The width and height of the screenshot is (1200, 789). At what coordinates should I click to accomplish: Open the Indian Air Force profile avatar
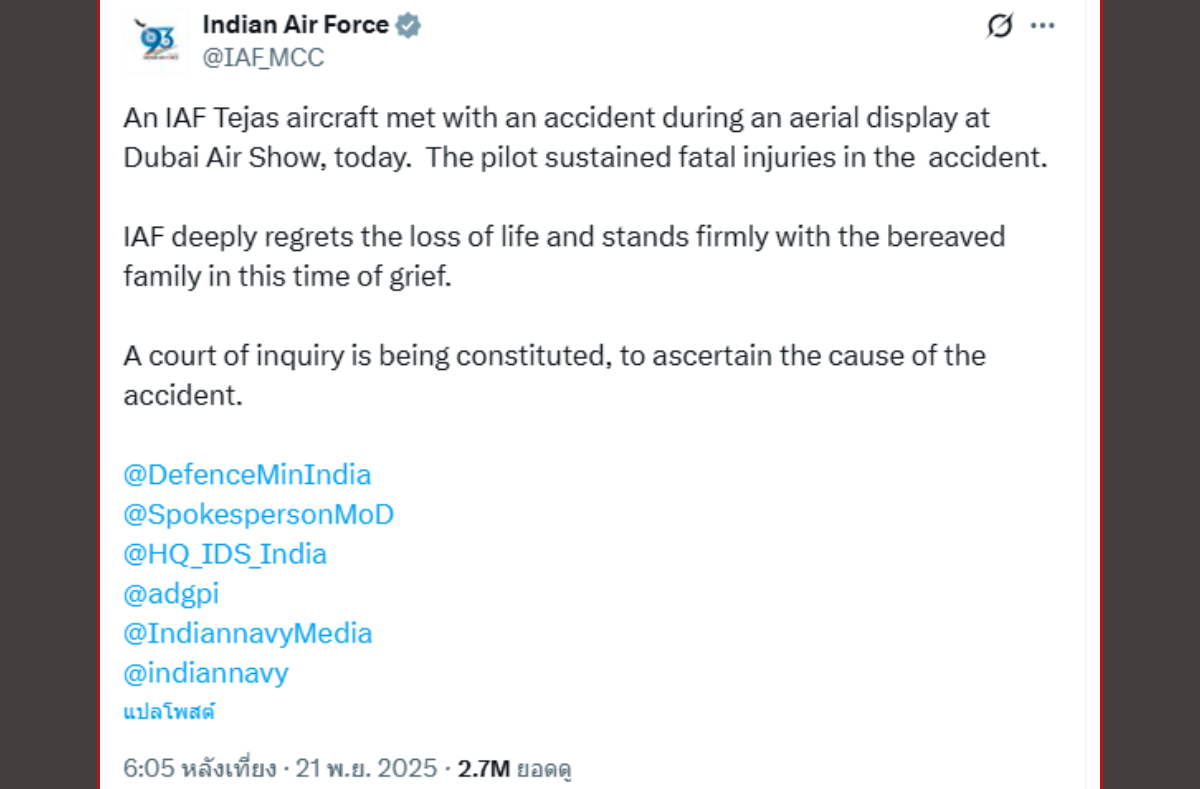156,40
